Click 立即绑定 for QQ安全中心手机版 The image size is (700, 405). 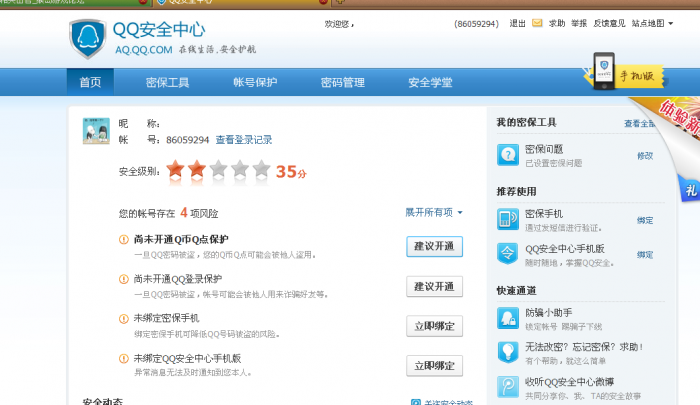pos(434,366)
